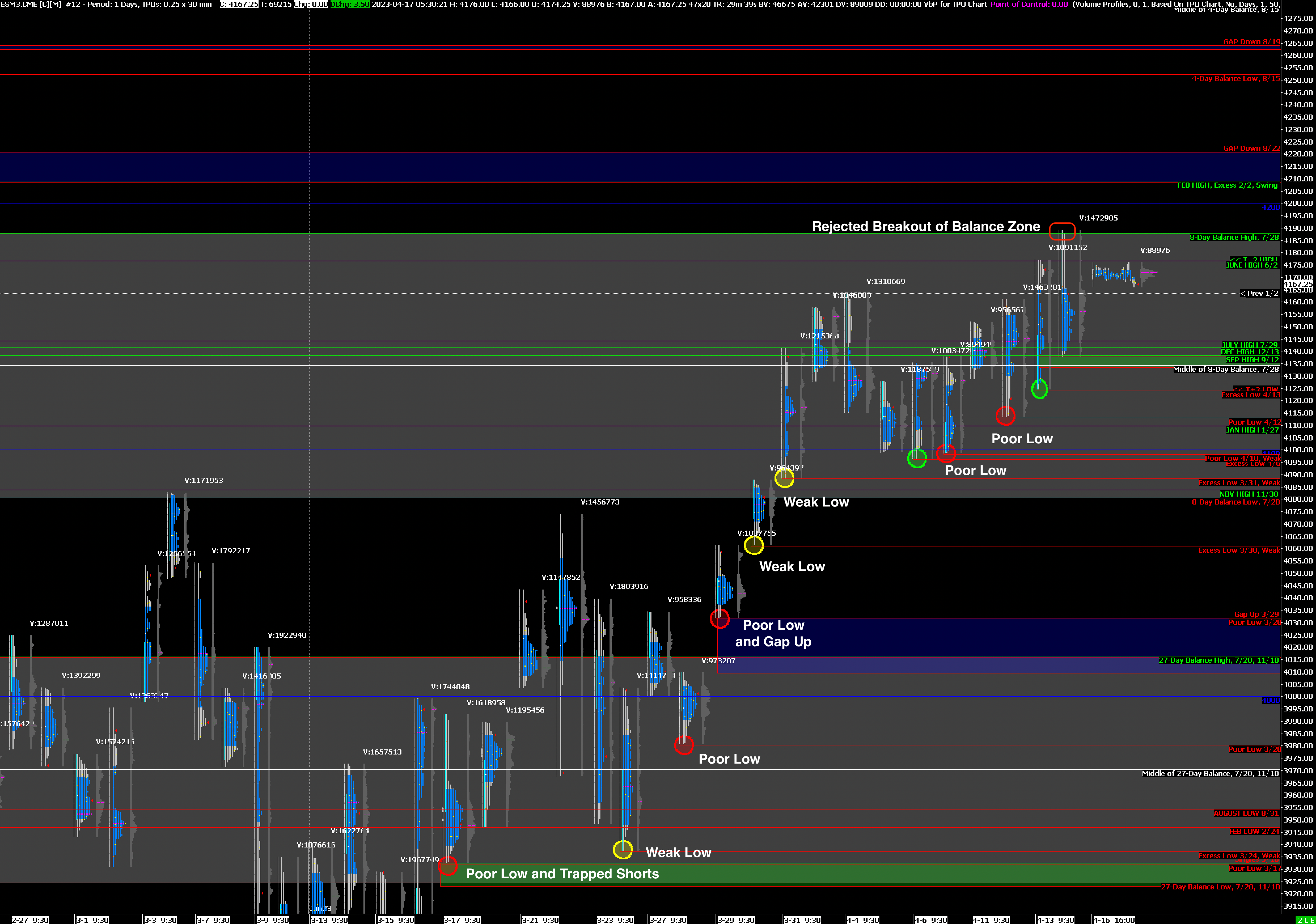Select red circle beside Poor Low and Trapped Shorts

(x=448, y=866)
